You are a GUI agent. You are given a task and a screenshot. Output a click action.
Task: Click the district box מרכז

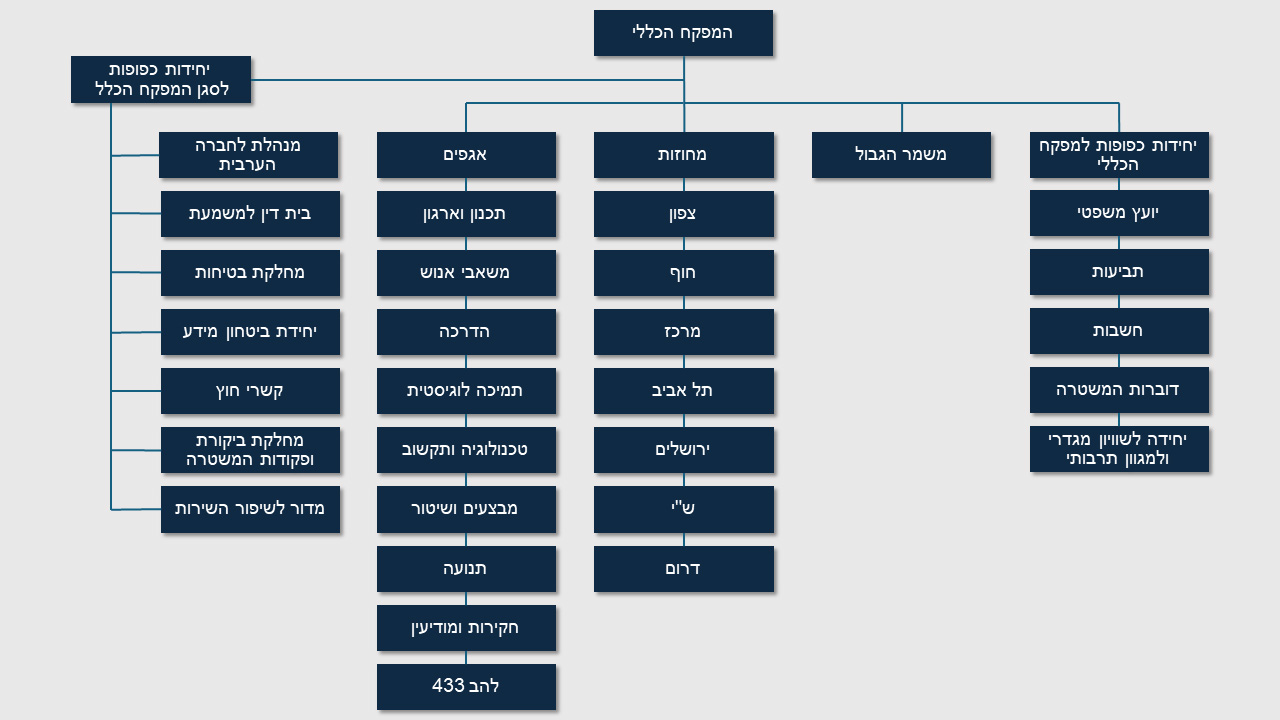[683, 332]
